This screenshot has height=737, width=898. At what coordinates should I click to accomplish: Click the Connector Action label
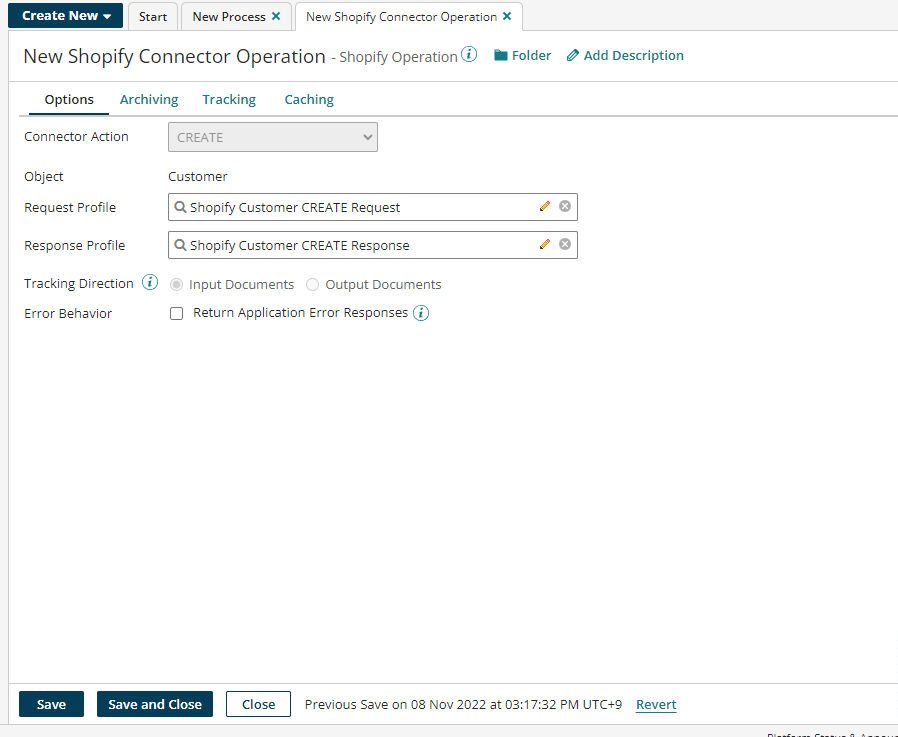click(x=76, y=136)
